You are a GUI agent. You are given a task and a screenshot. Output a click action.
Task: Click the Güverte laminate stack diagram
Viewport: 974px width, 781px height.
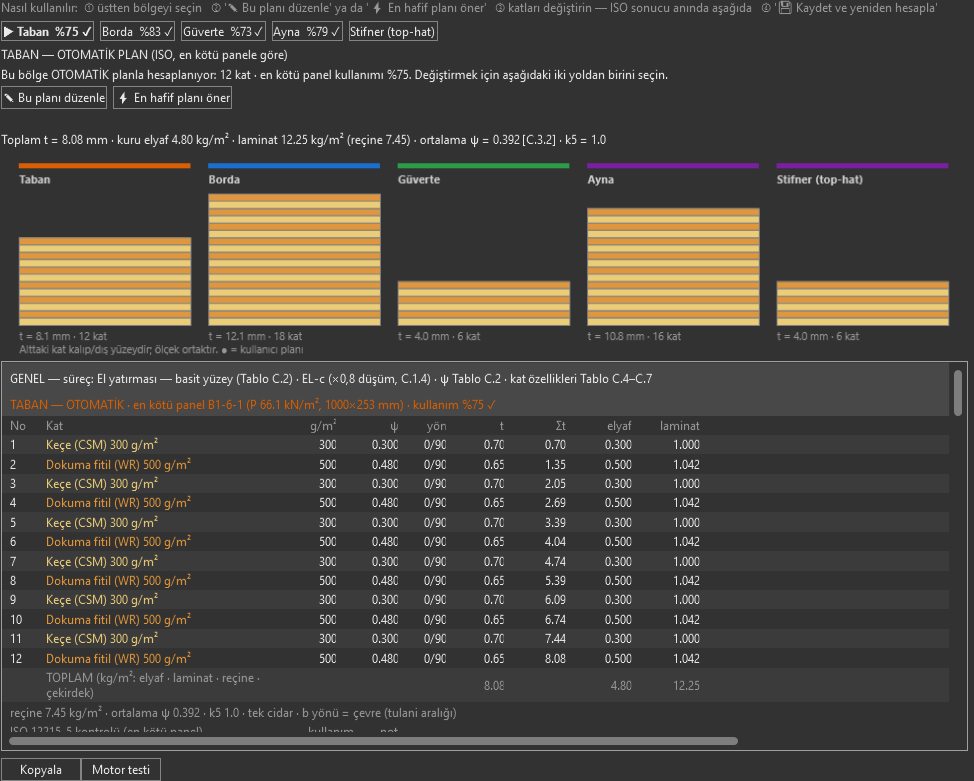[484, 303]
